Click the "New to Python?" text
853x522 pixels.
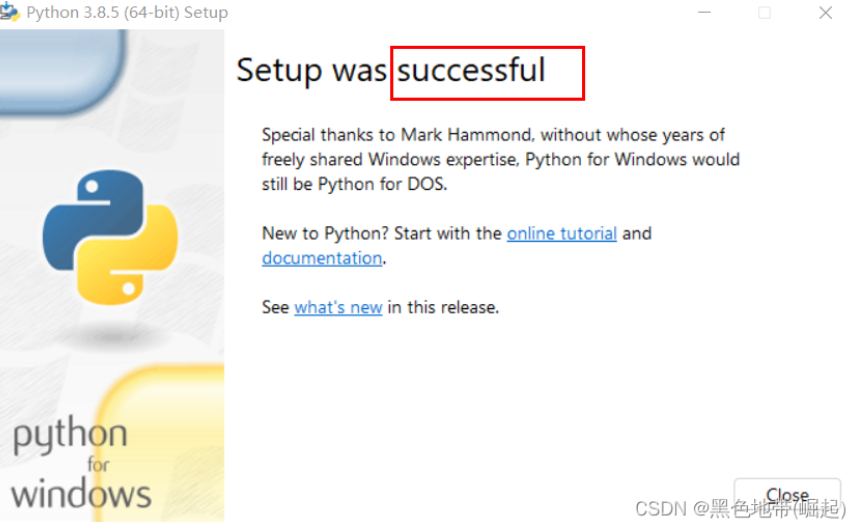326,233
